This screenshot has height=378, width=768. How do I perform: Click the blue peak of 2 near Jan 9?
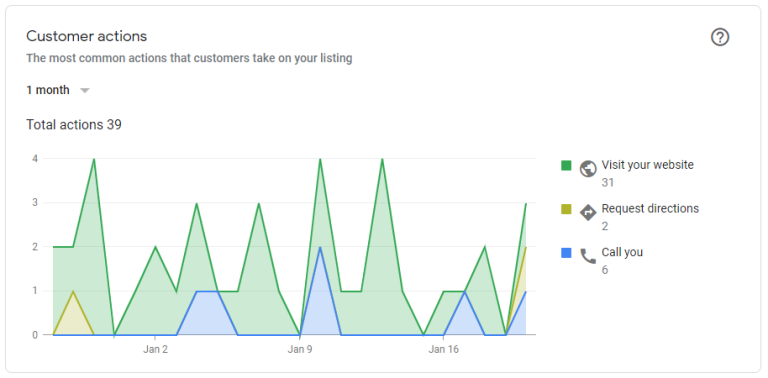point(320,247)
